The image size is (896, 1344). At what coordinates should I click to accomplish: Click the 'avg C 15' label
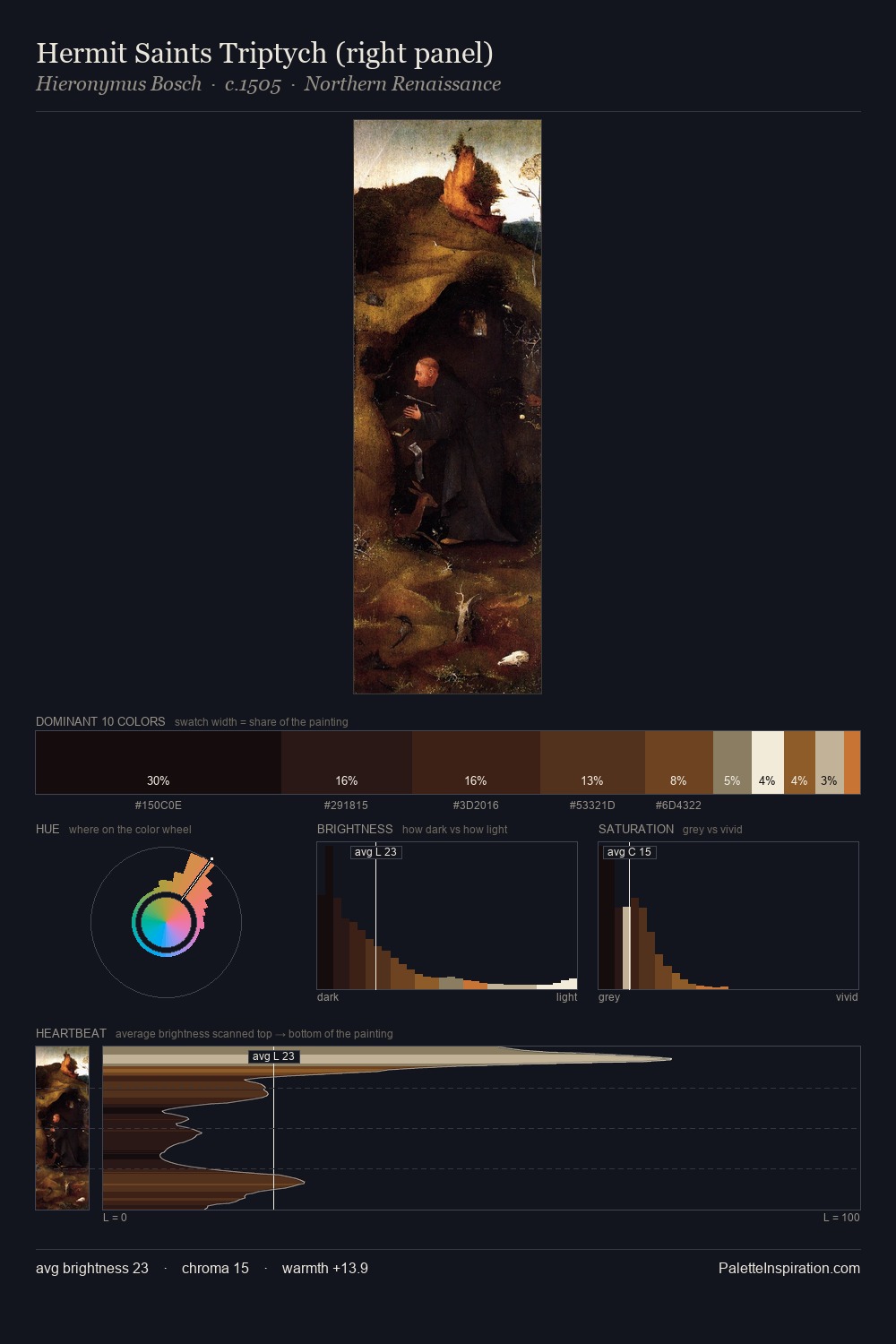point(629,852)
